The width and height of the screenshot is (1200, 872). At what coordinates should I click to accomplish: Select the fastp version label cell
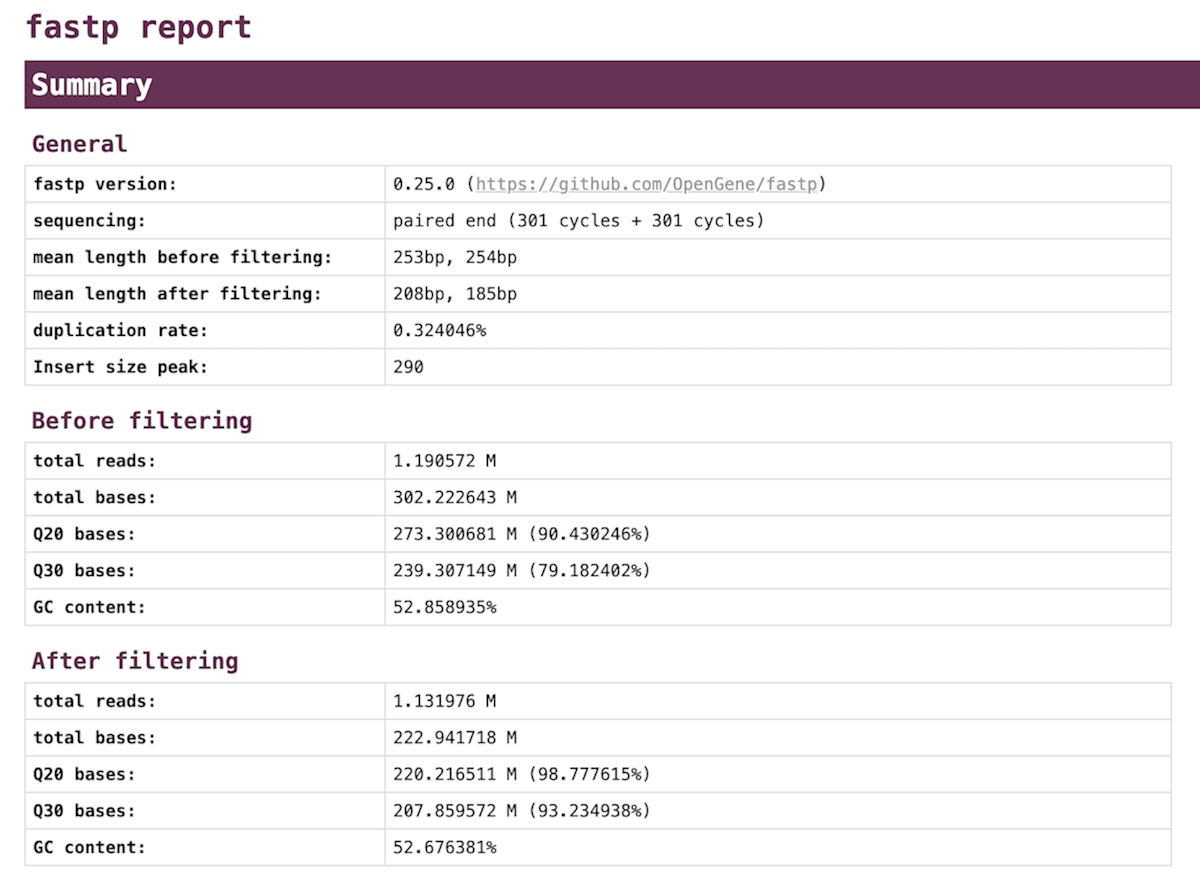click(x=205, y=184)
